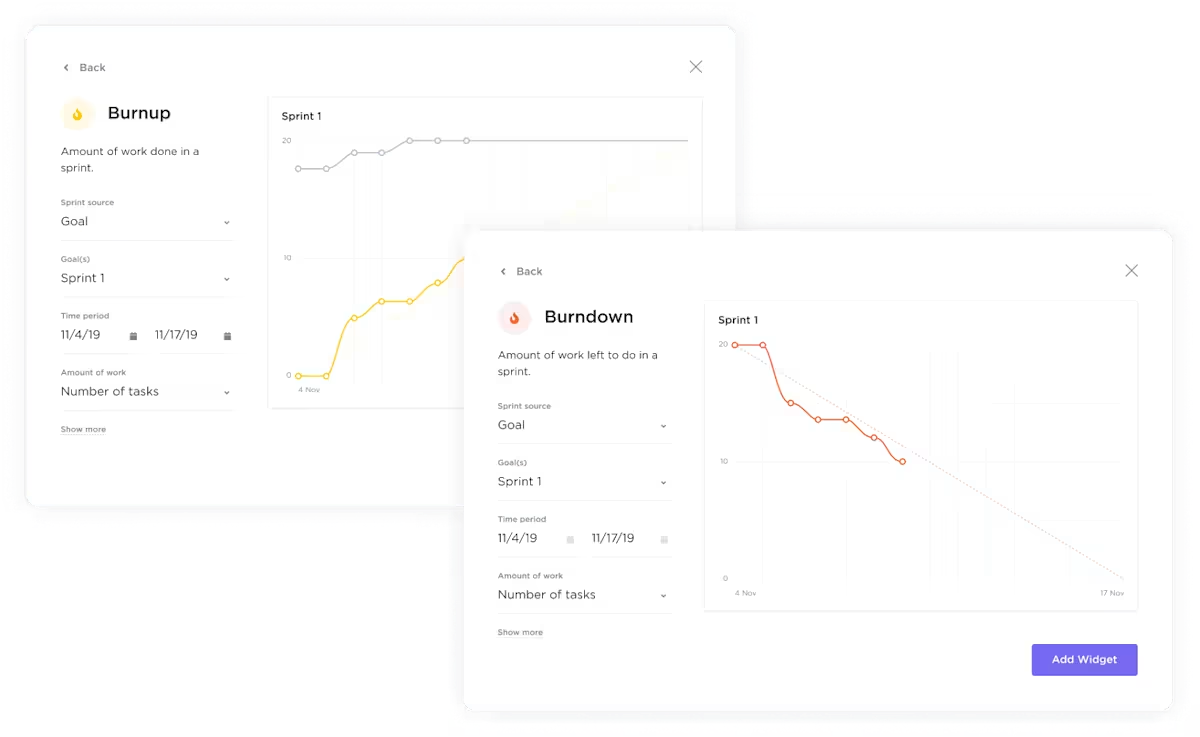
Task: Click 11/17/19 end date in Burndown window
Action: [x=613, y=538]
